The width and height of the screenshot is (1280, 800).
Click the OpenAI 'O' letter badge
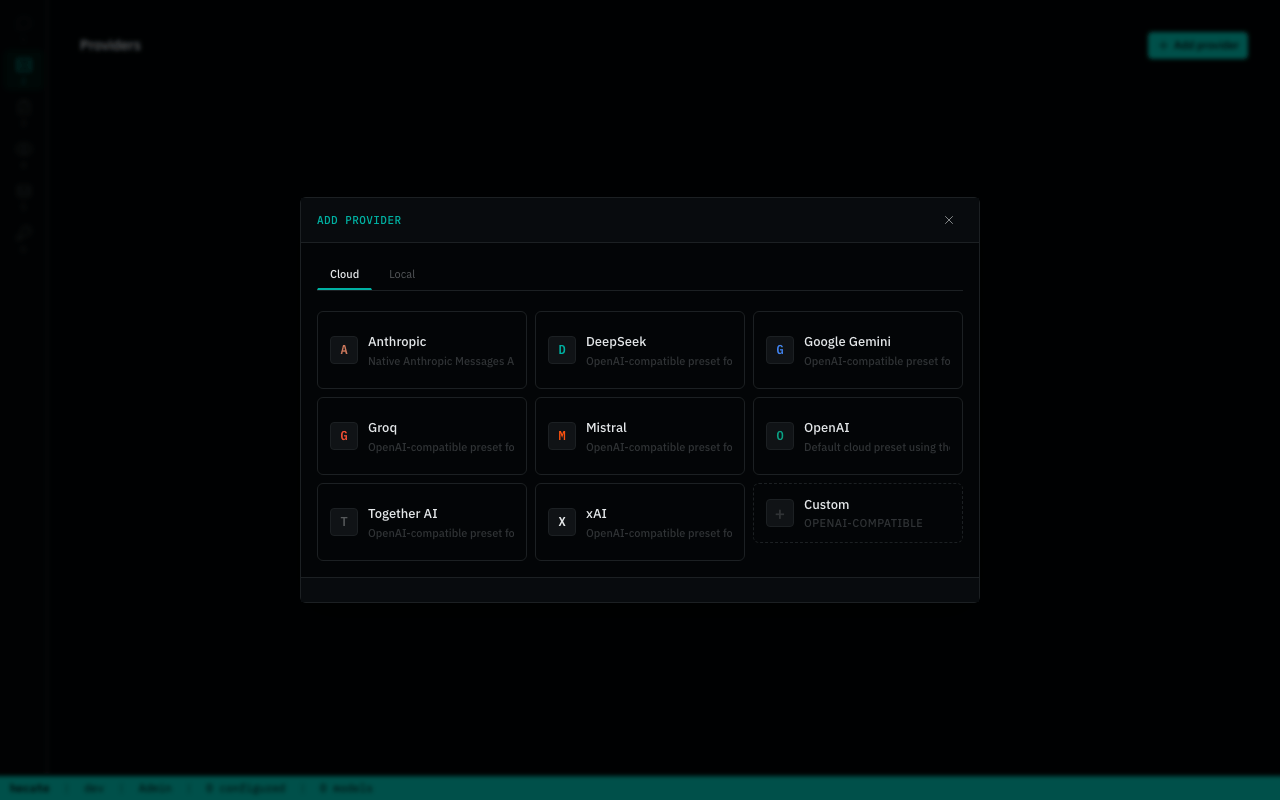pos(780,436)
